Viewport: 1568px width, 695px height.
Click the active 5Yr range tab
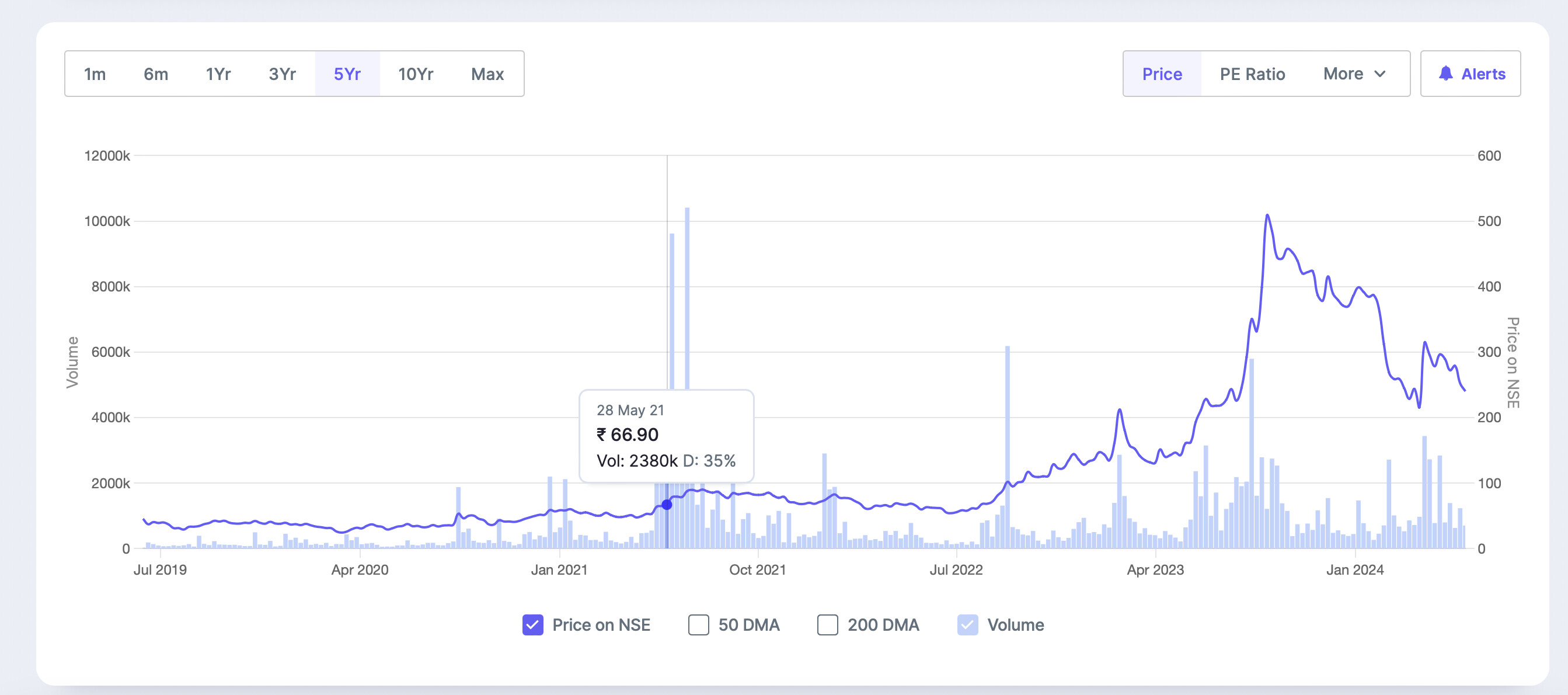[347, 74]
